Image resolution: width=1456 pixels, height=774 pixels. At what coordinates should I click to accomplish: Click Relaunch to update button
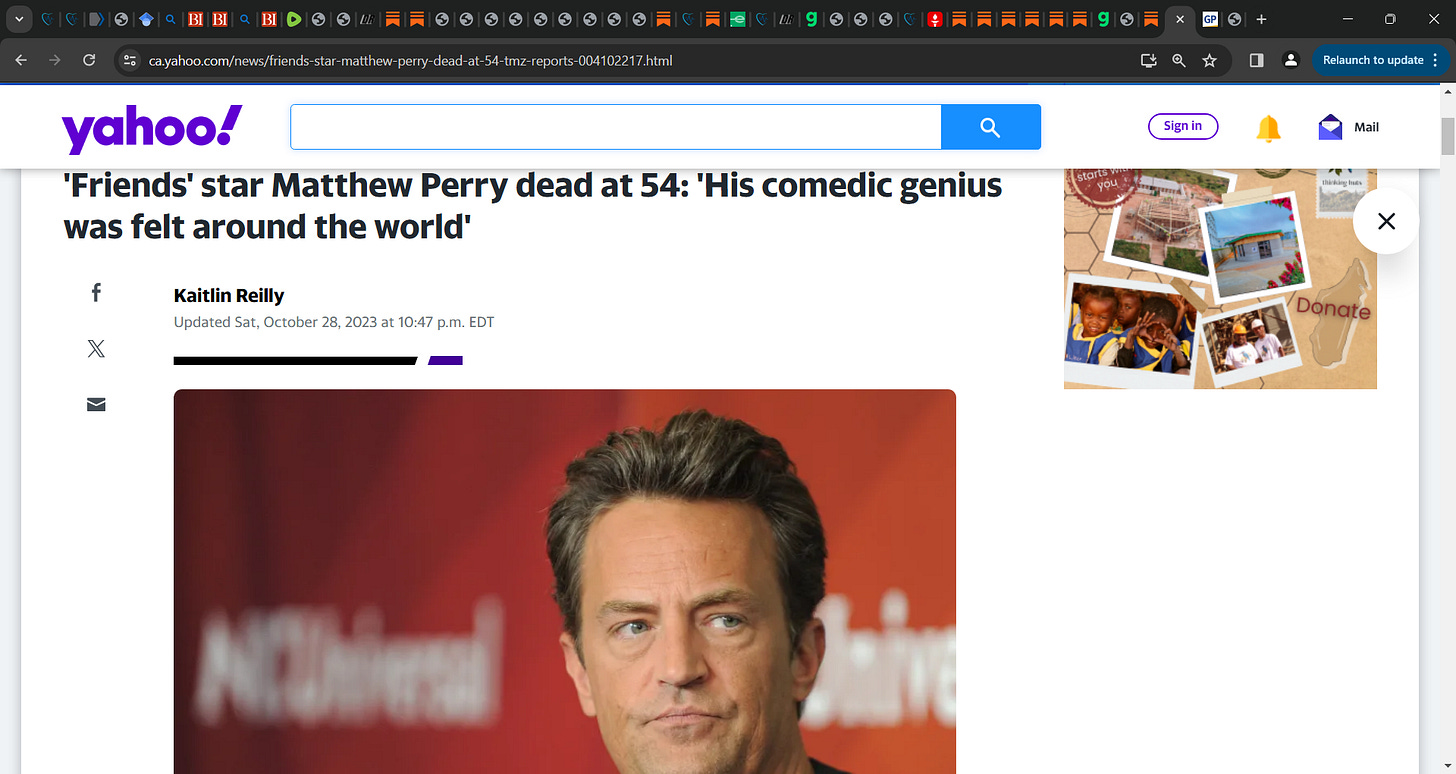point(1372,60)
